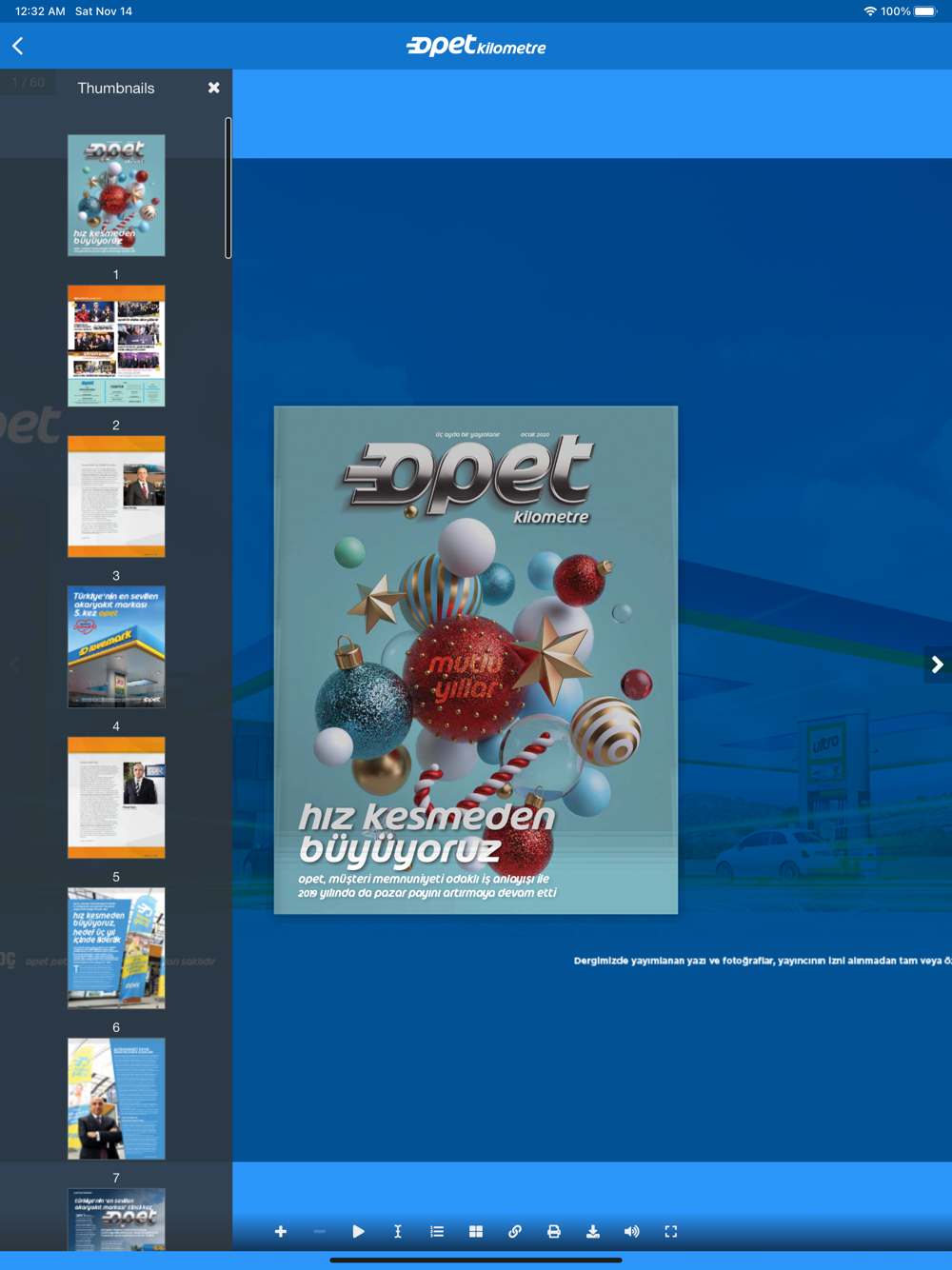Viewport: 952px width, 1270px height.
Task: Open page 7 thumbnail
Action: point(116,1099)
